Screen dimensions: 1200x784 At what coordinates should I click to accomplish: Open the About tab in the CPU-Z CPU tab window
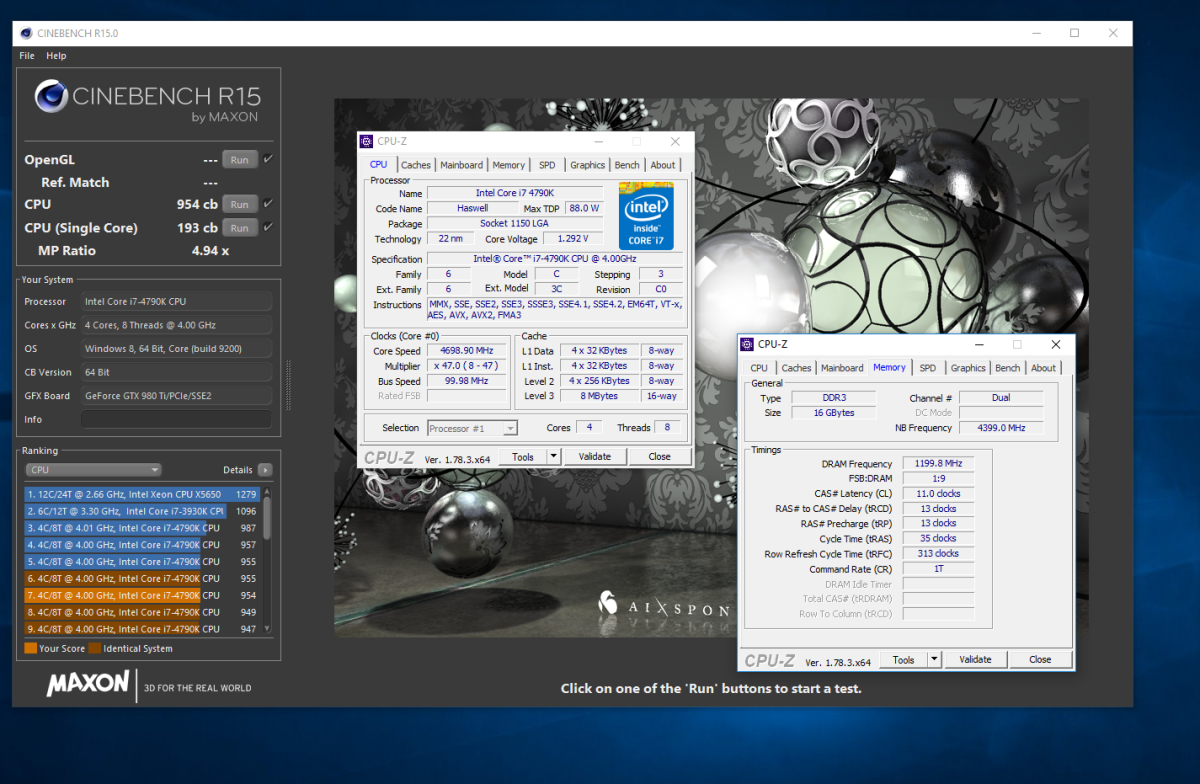click(x=663, y=165)
